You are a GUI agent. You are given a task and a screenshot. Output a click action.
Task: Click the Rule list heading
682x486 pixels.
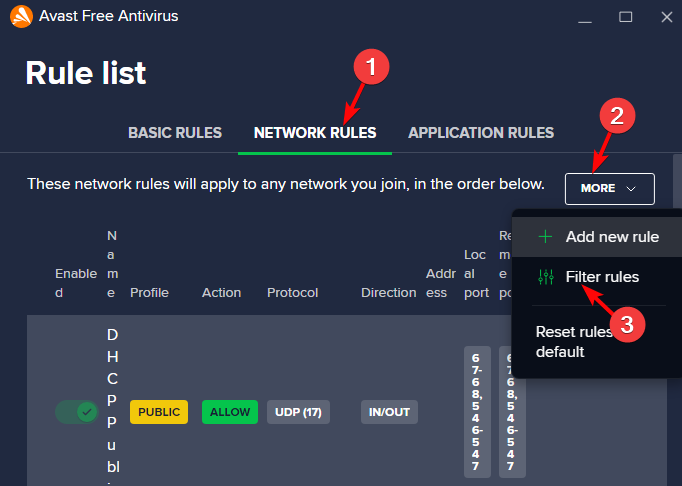pyautogui.click(x=86, y=73)
